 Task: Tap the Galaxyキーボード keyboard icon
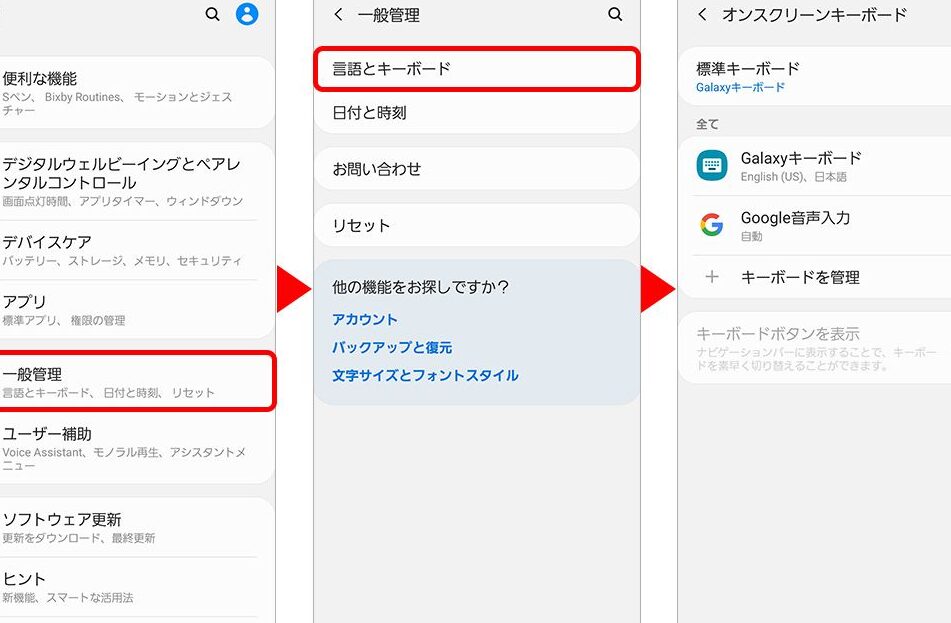[712, 166]
